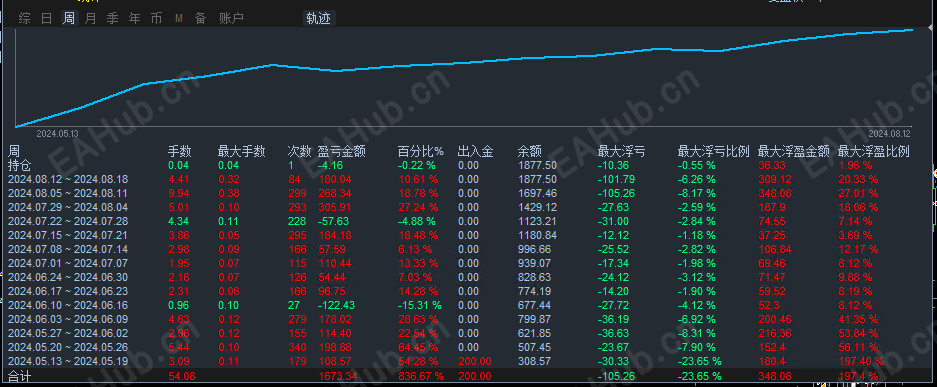Click the 0.38 max lots cell

(x=228, y=194)
